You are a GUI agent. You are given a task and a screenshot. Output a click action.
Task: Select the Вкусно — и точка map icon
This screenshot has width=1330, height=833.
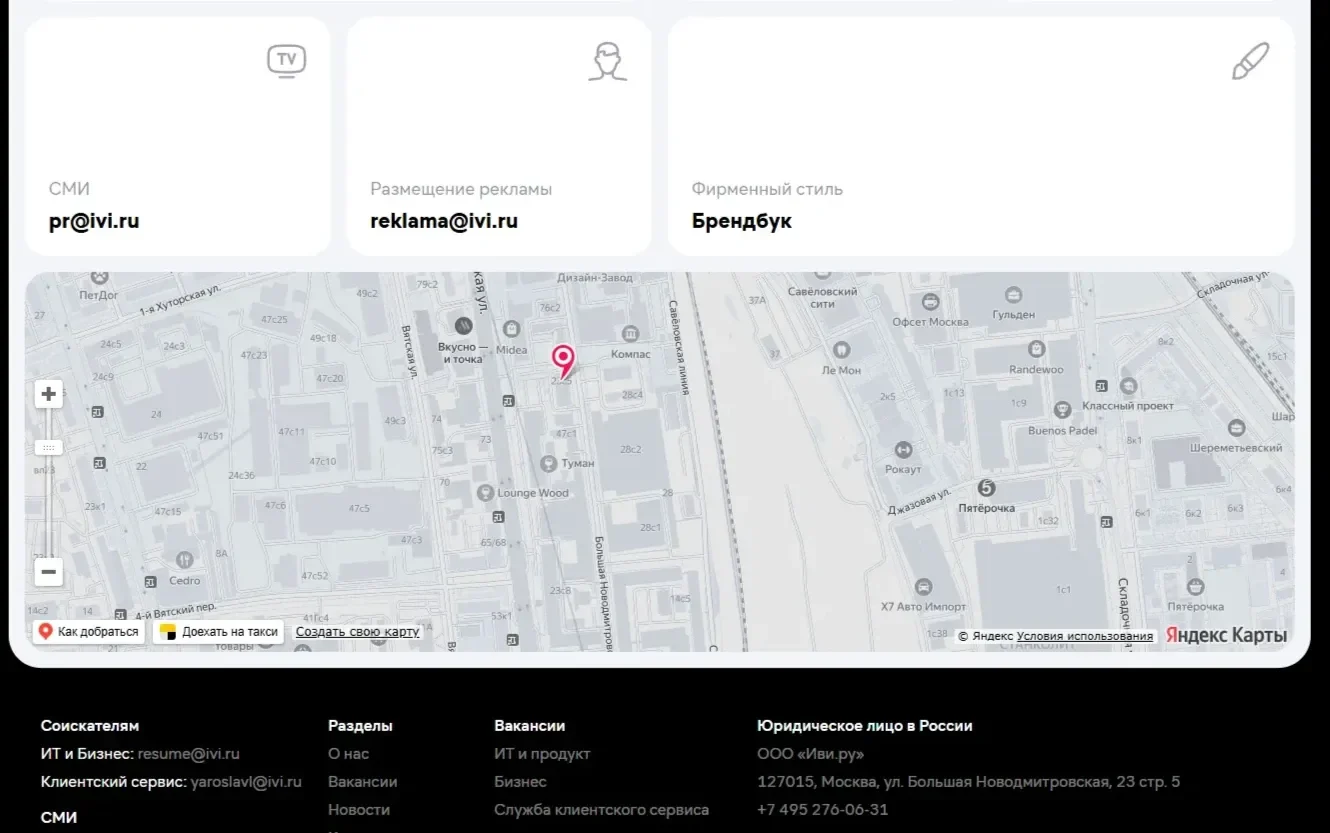pos(463,325)
